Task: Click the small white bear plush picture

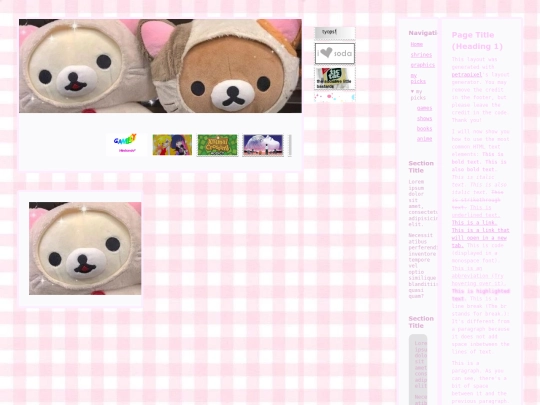Action: [x=85, y=248]
